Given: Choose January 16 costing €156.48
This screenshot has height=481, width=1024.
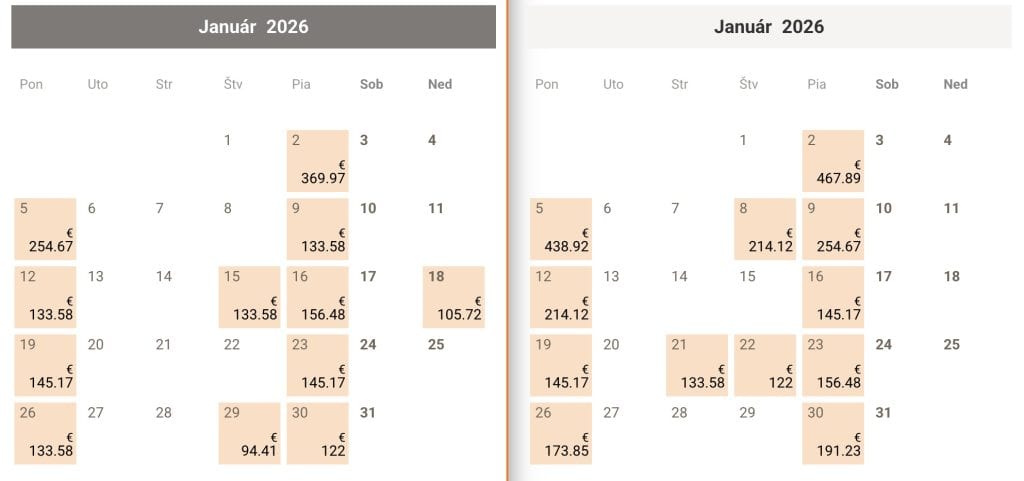Looking at the screenshot, I should tap(318, 297).
